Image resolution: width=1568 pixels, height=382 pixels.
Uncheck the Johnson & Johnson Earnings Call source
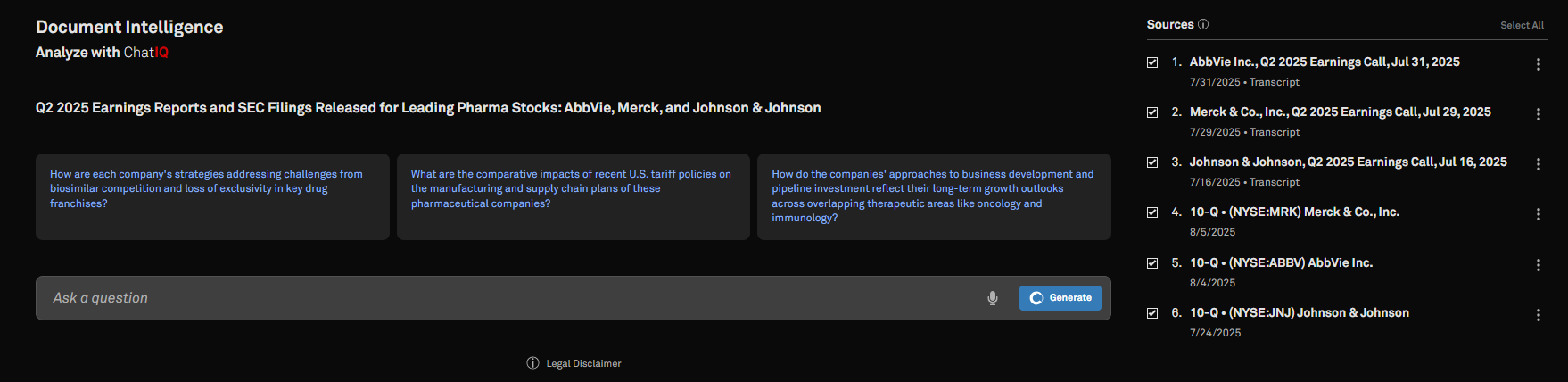[x=1152, y=162]
